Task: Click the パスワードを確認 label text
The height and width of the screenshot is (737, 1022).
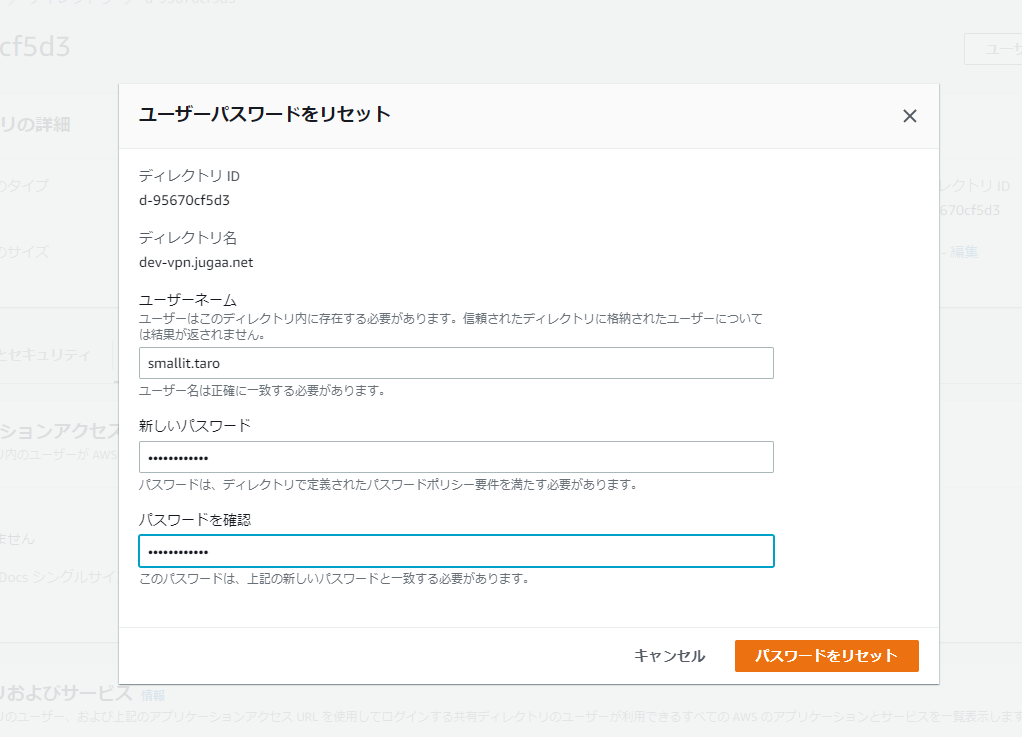Action: tap(194, 520)
